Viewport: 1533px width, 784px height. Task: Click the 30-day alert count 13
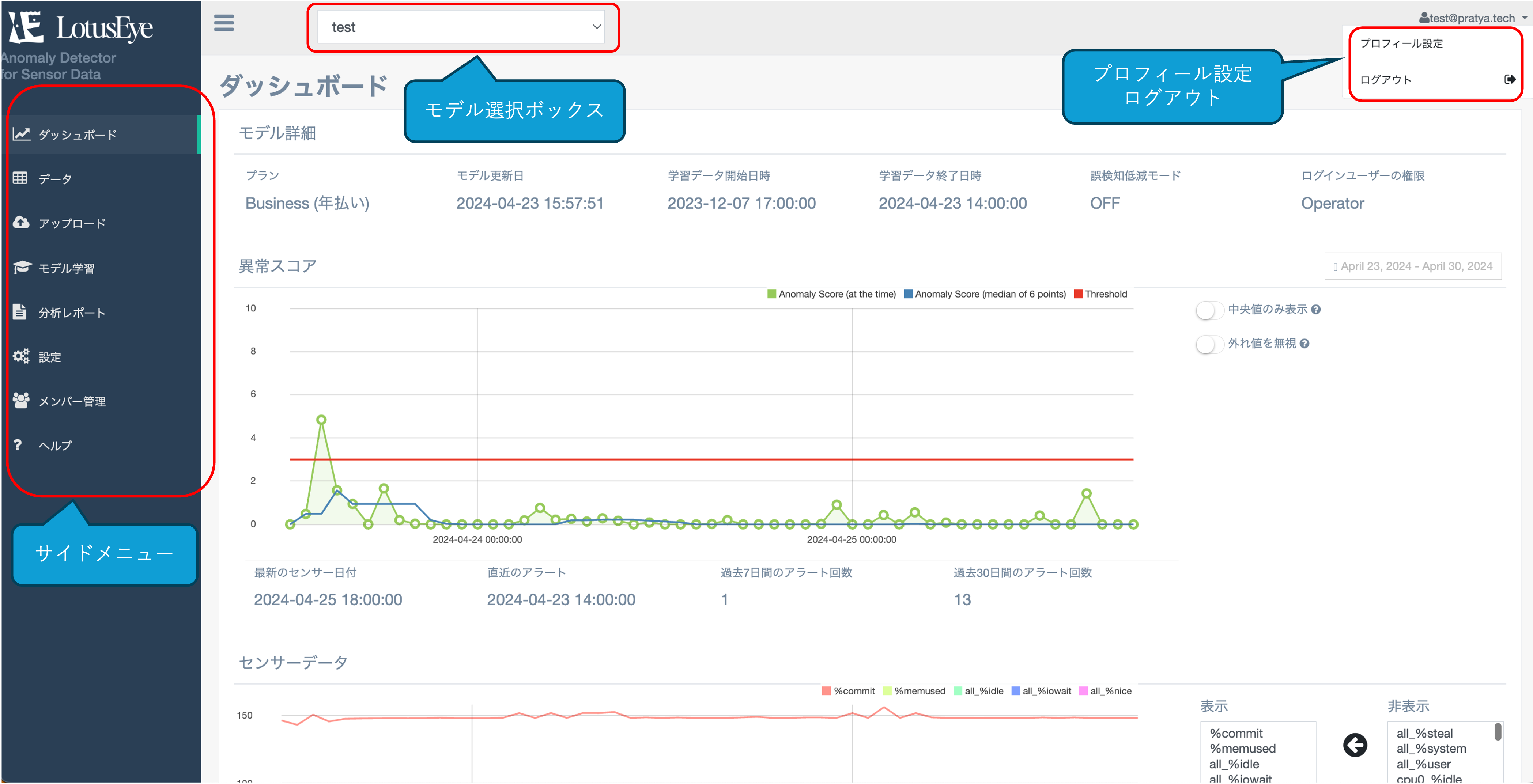coord(962,599)
